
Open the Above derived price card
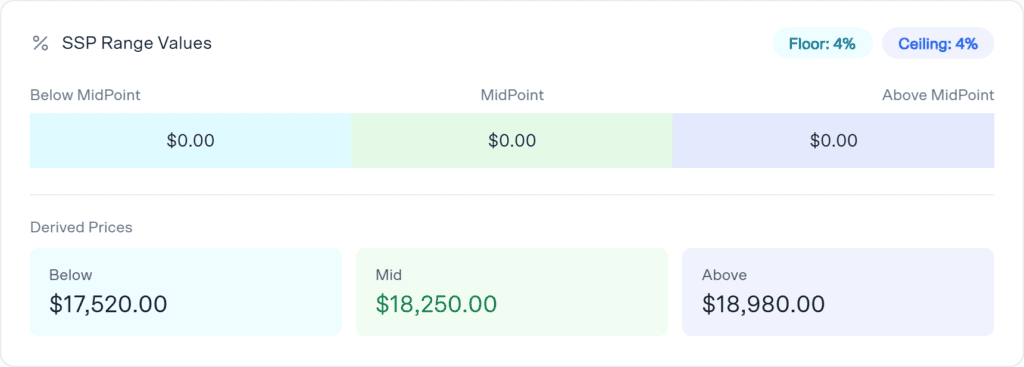coord(838,292)
